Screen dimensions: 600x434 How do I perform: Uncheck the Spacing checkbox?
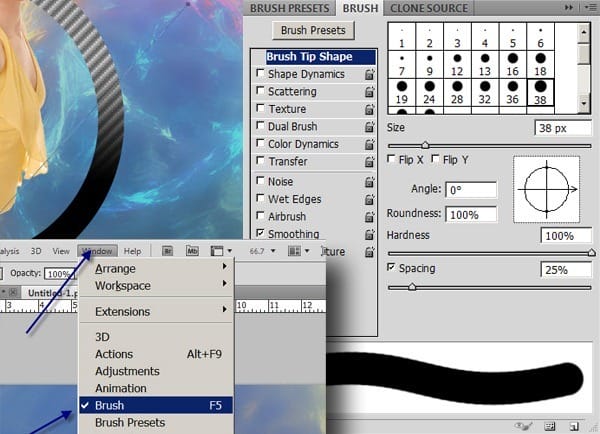[x=391, y=267]
